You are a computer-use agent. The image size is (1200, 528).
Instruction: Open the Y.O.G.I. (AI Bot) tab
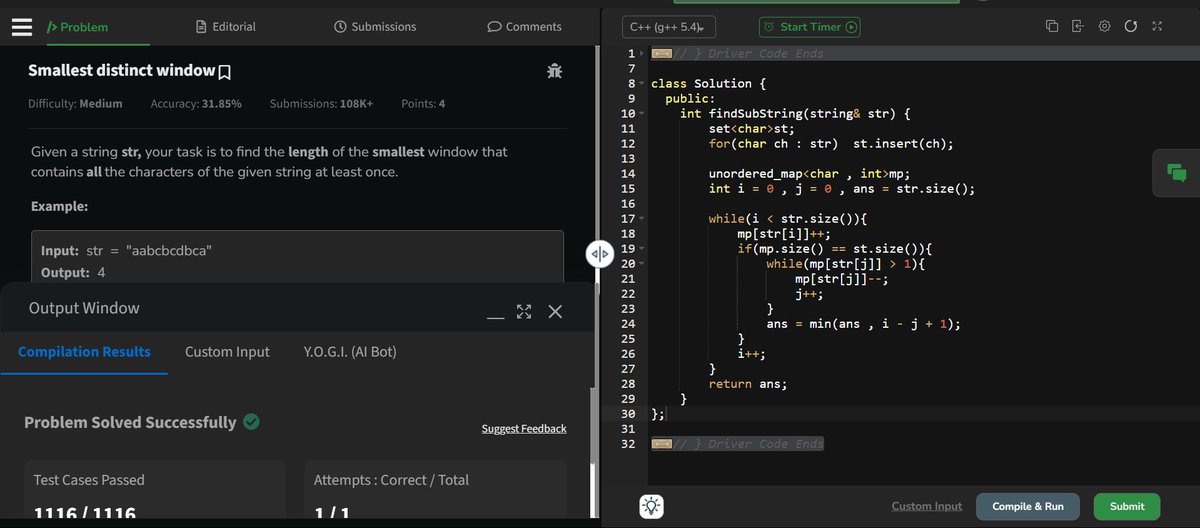[x=350, y=352]
